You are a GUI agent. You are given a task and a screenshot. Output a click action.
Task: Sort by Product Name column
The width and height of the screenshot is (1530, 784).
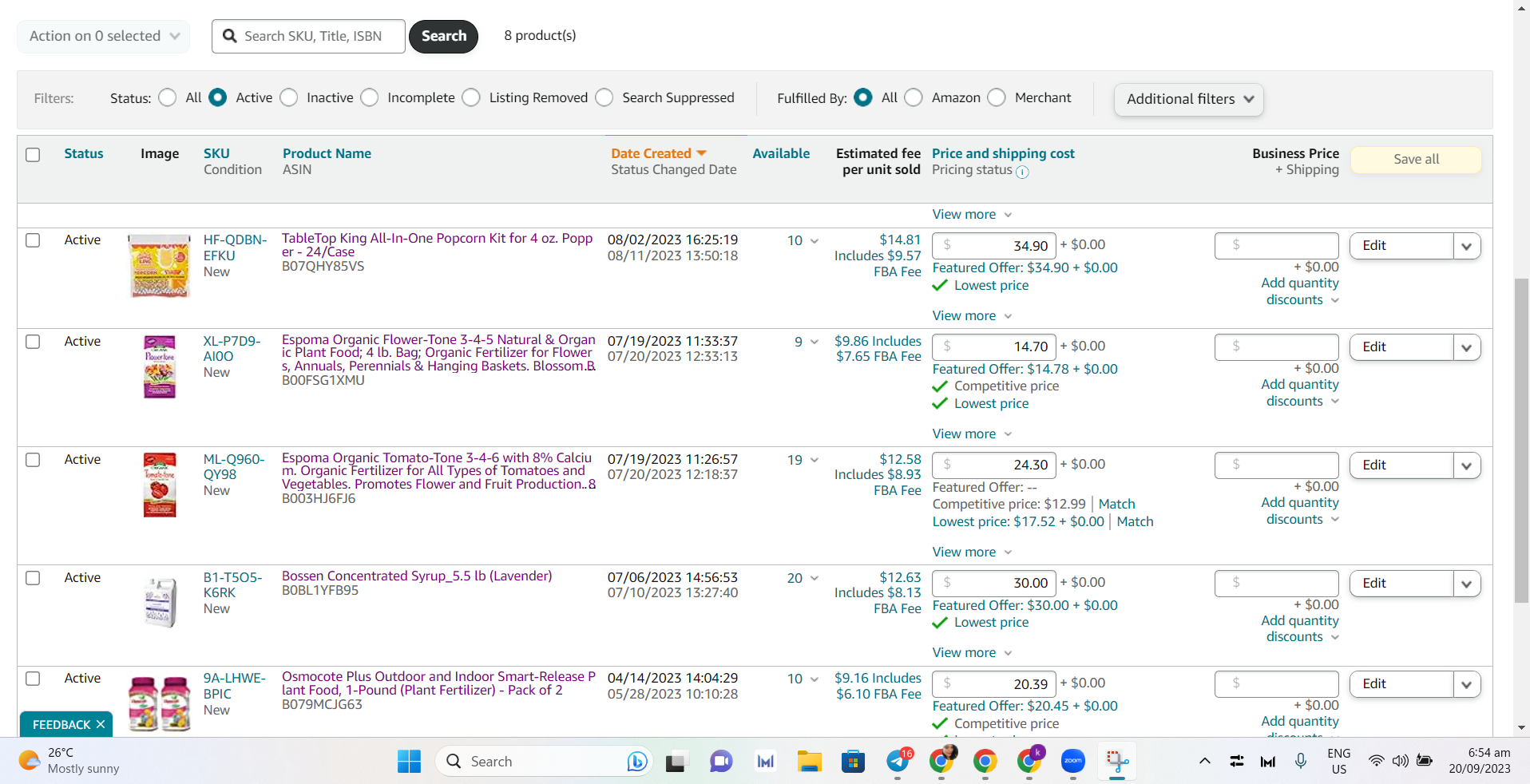pos(327,153)
